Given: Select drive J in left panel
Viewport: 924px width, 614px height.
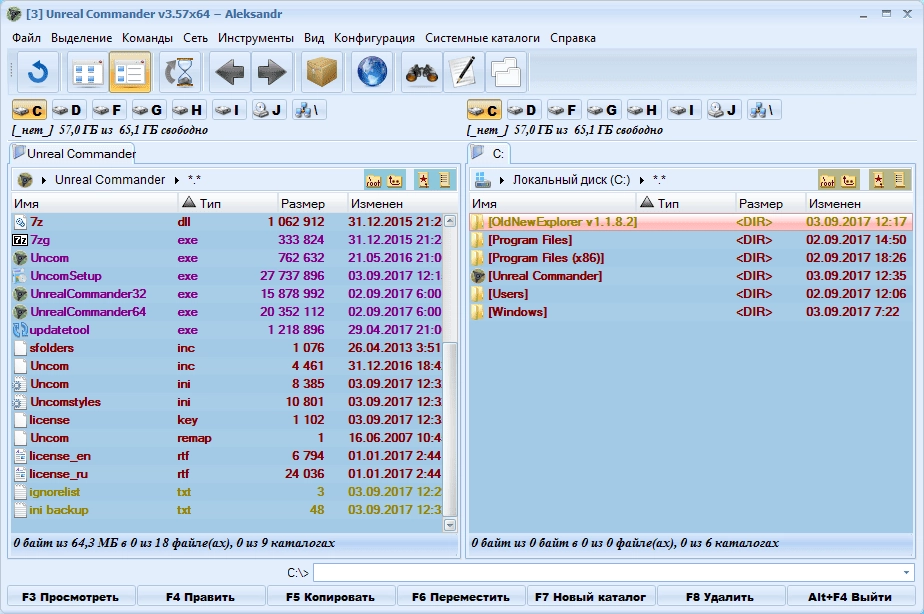Looking at the screenshot, I should click(x=269, y=110).
